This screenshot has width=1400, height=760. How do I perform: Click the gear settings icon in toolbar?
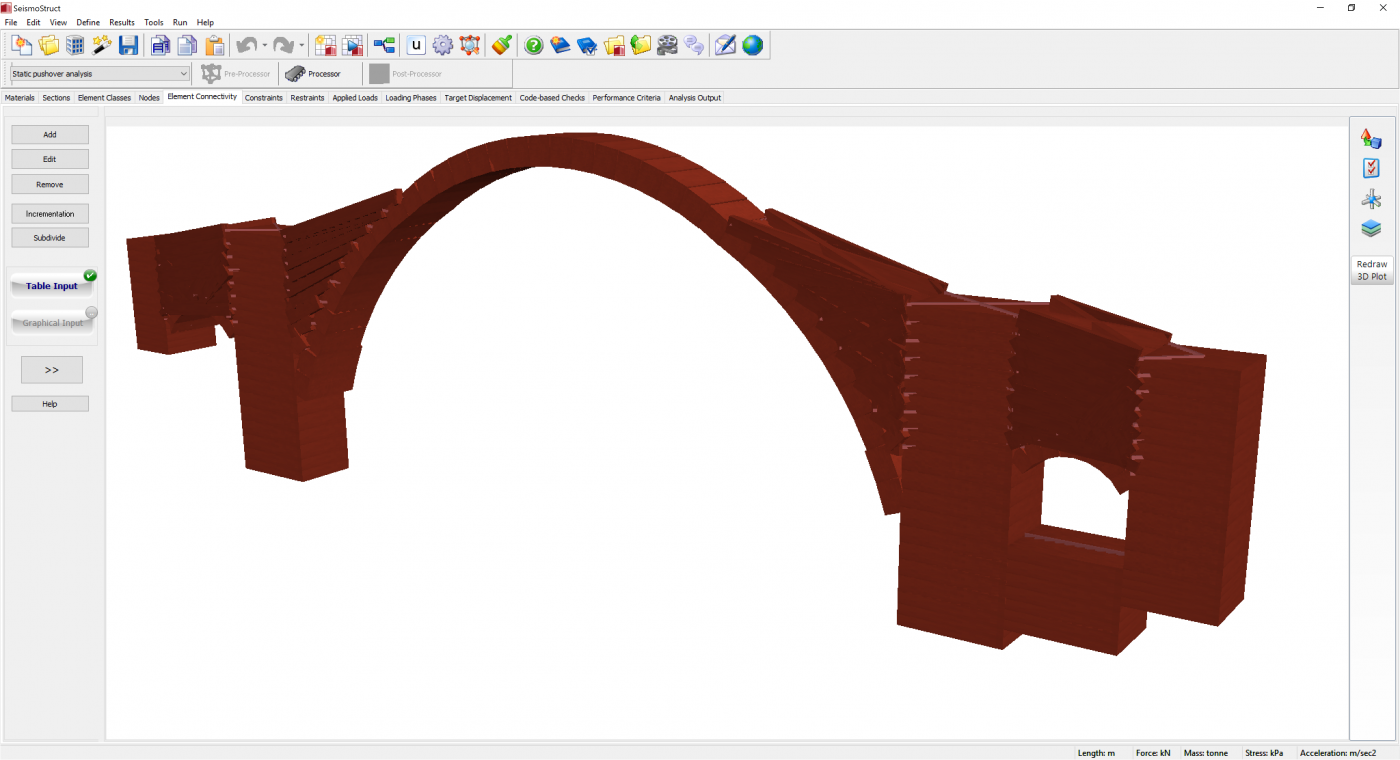[443, 45]
